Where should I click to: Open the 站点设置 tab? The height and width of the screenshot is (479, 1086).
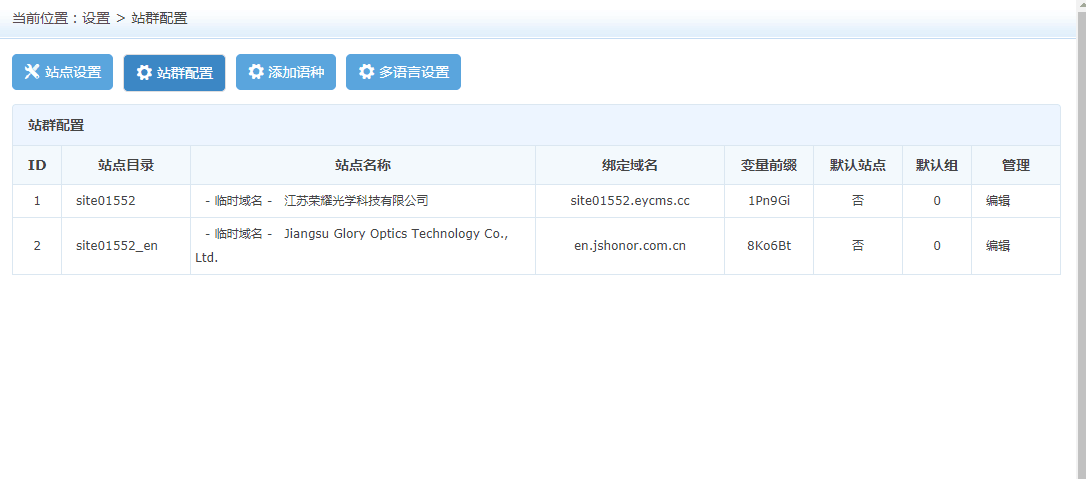63,72
